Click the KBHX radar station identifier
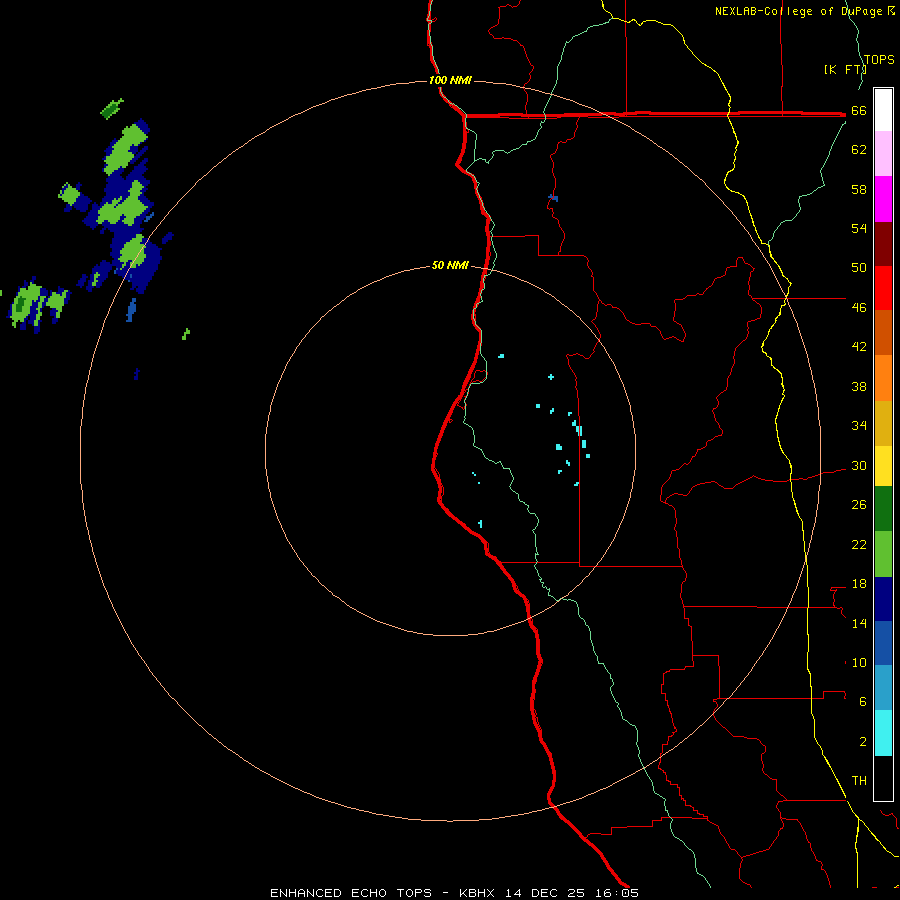The image size is (900, 900). point(479,893)
